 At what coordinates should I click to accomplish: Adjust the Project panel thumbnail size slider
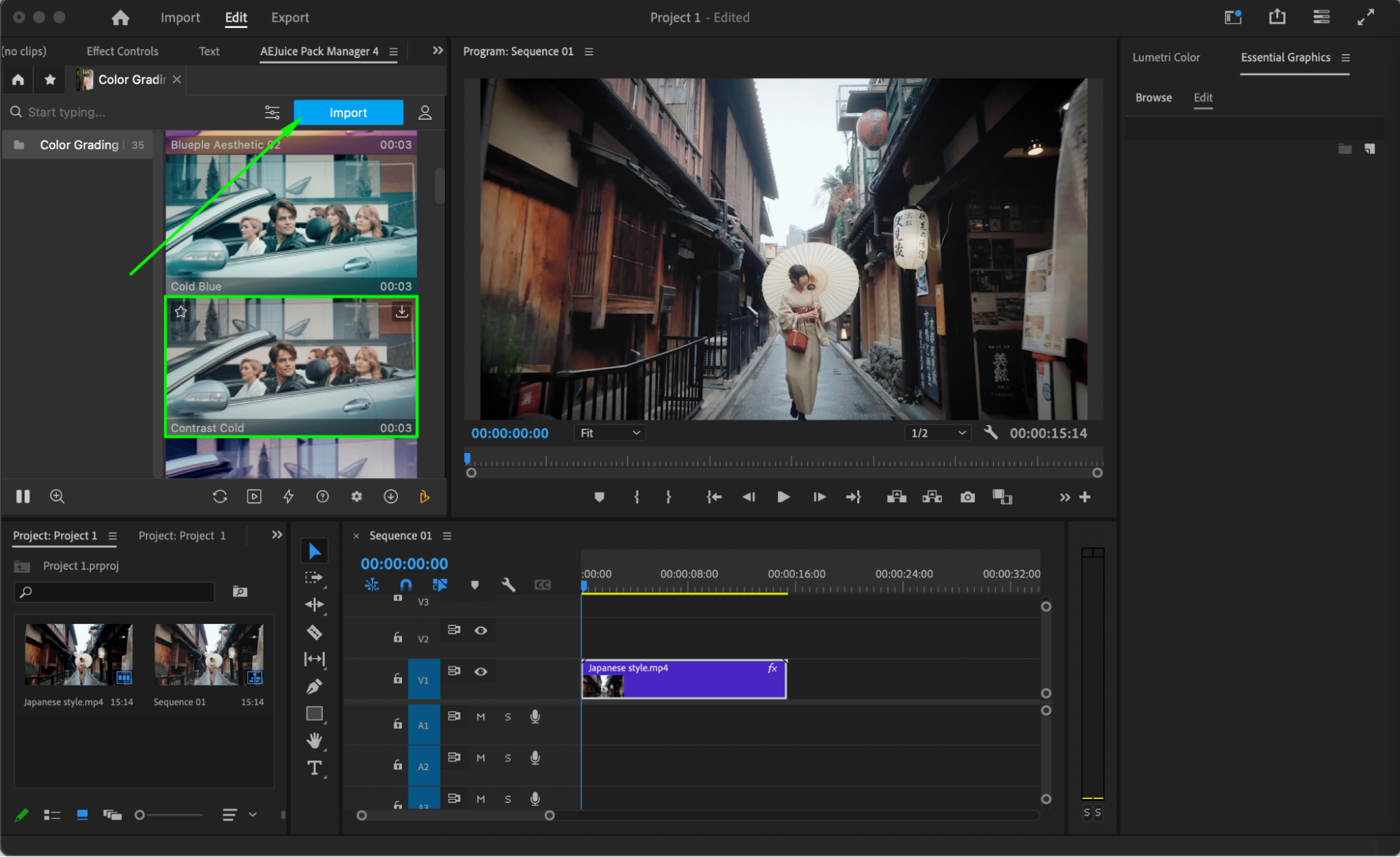[x=140, y=815]
